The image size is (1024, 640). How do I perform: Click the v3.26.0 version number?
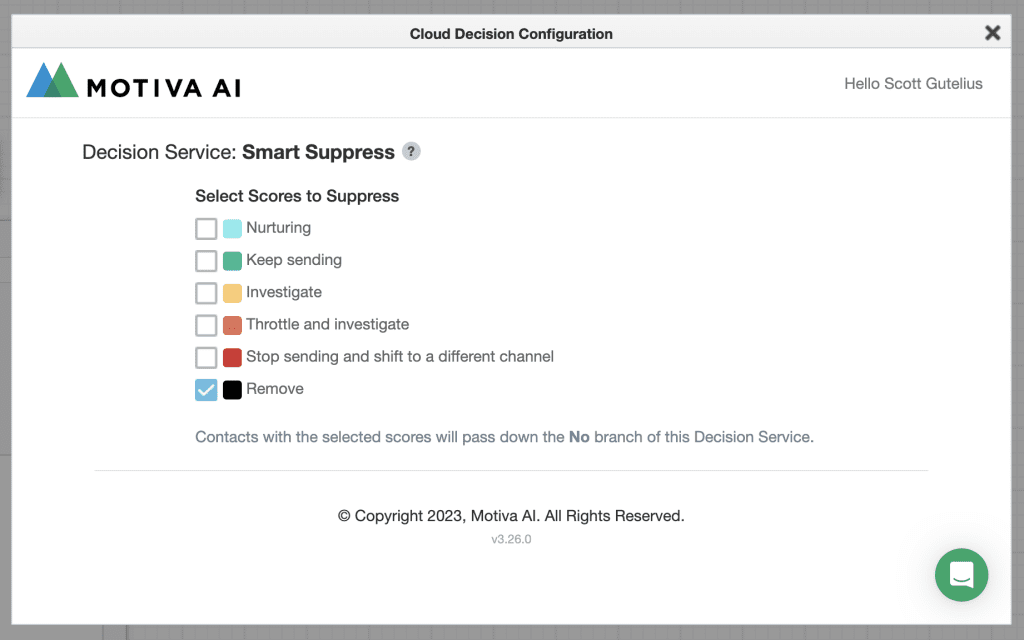click(511, 539)
